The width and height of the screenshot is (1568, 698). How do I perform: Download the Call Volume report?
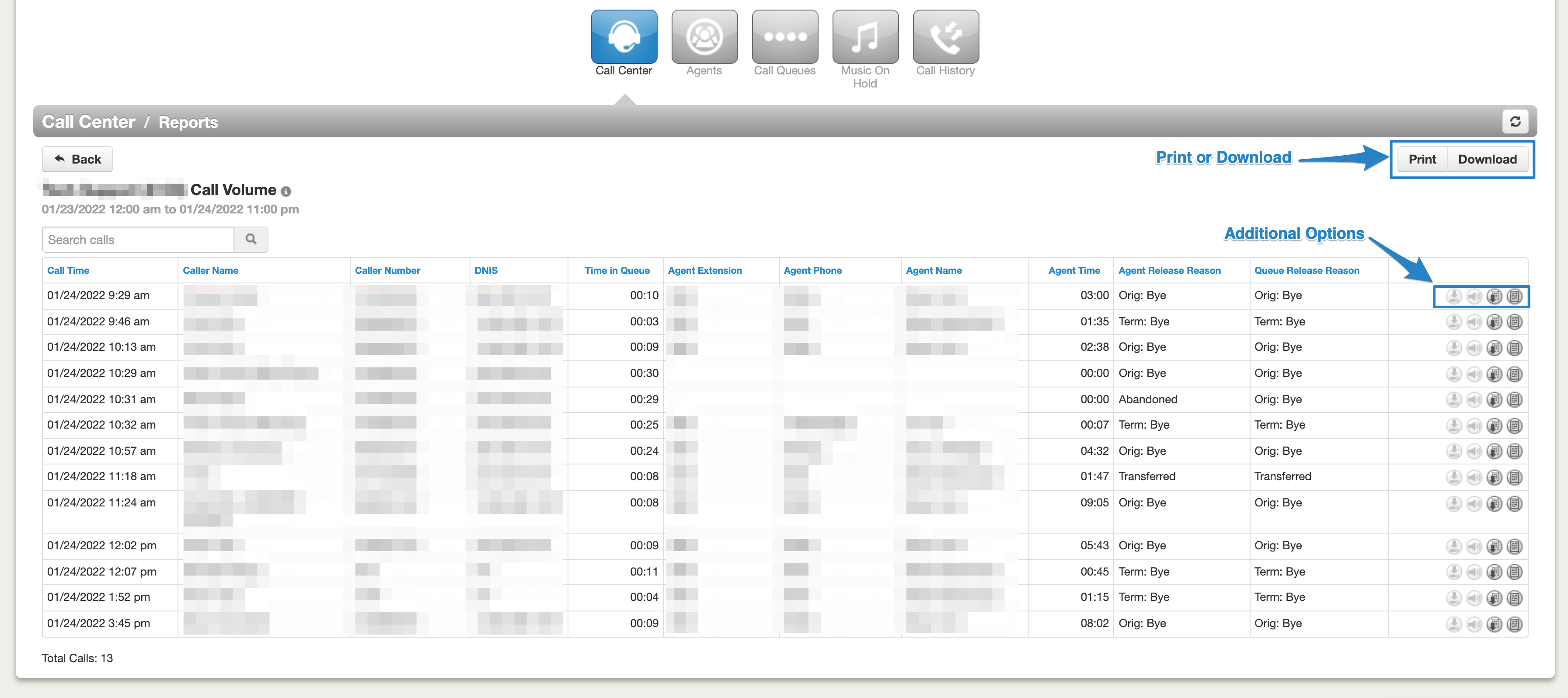tap(1487, 159)
